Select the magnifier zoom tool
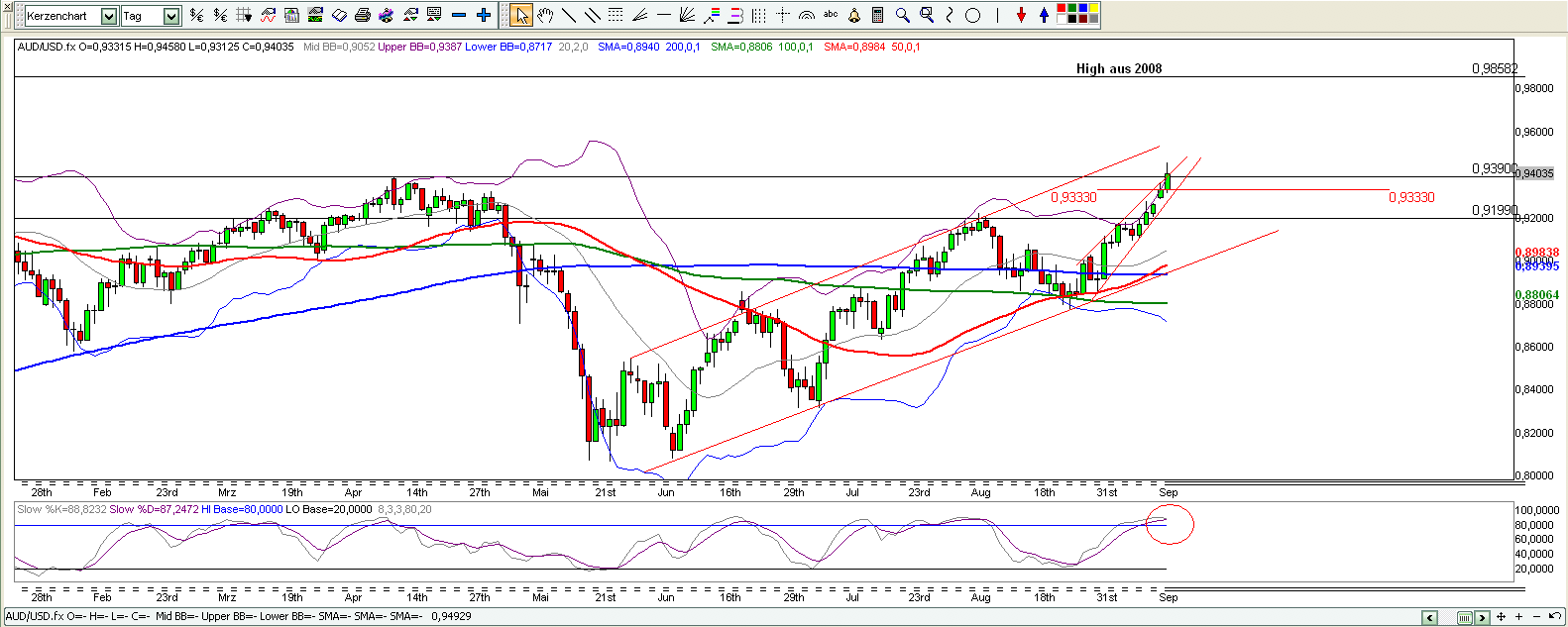The height and width of the screenshot is (627, 1568). (902, 16)
